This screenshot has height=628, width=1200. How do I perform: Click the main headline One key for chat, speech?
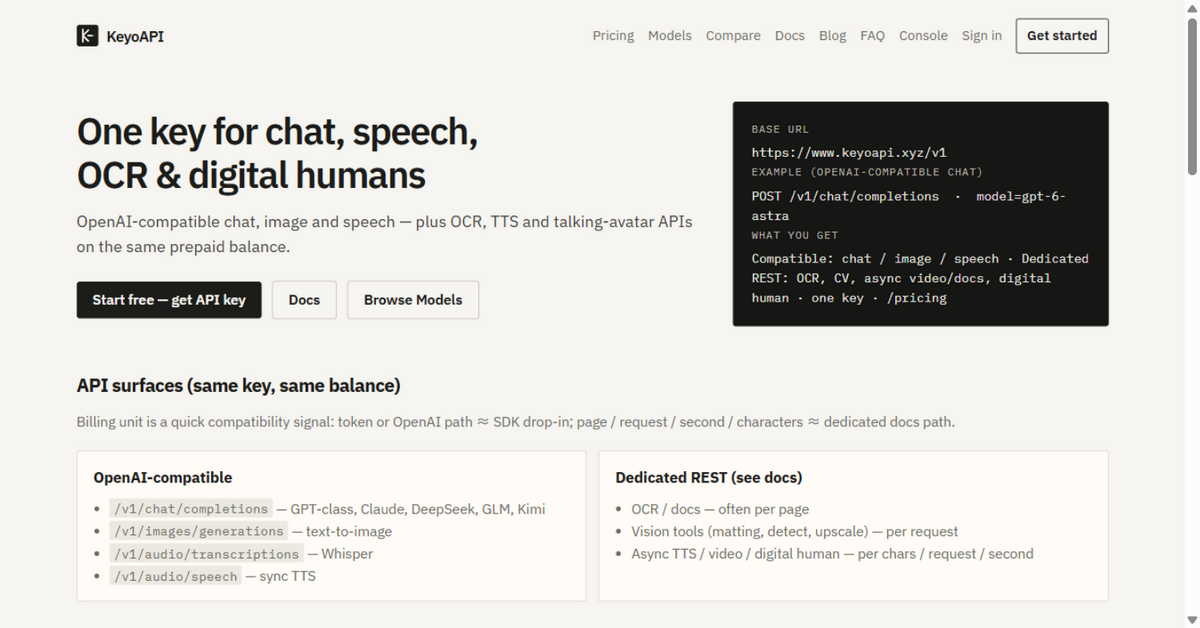click(278, 153)
